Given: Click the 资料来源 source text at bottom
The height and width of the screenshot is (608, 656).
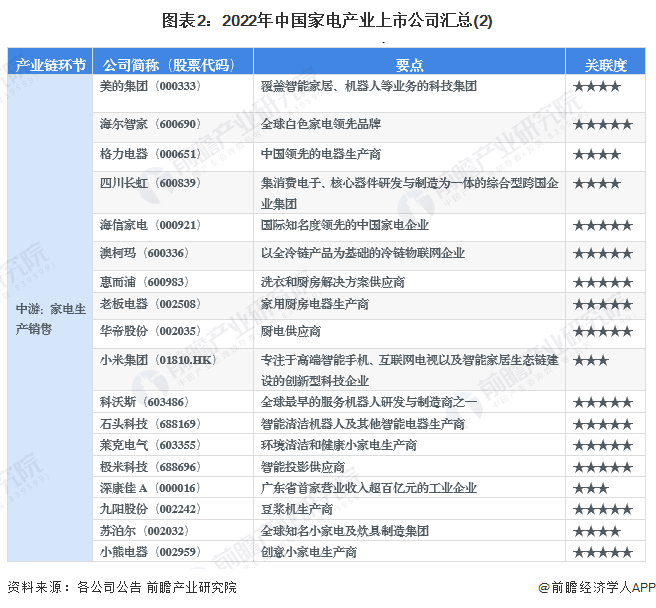Looking at the screenshot, I should (x=122, y=588).
